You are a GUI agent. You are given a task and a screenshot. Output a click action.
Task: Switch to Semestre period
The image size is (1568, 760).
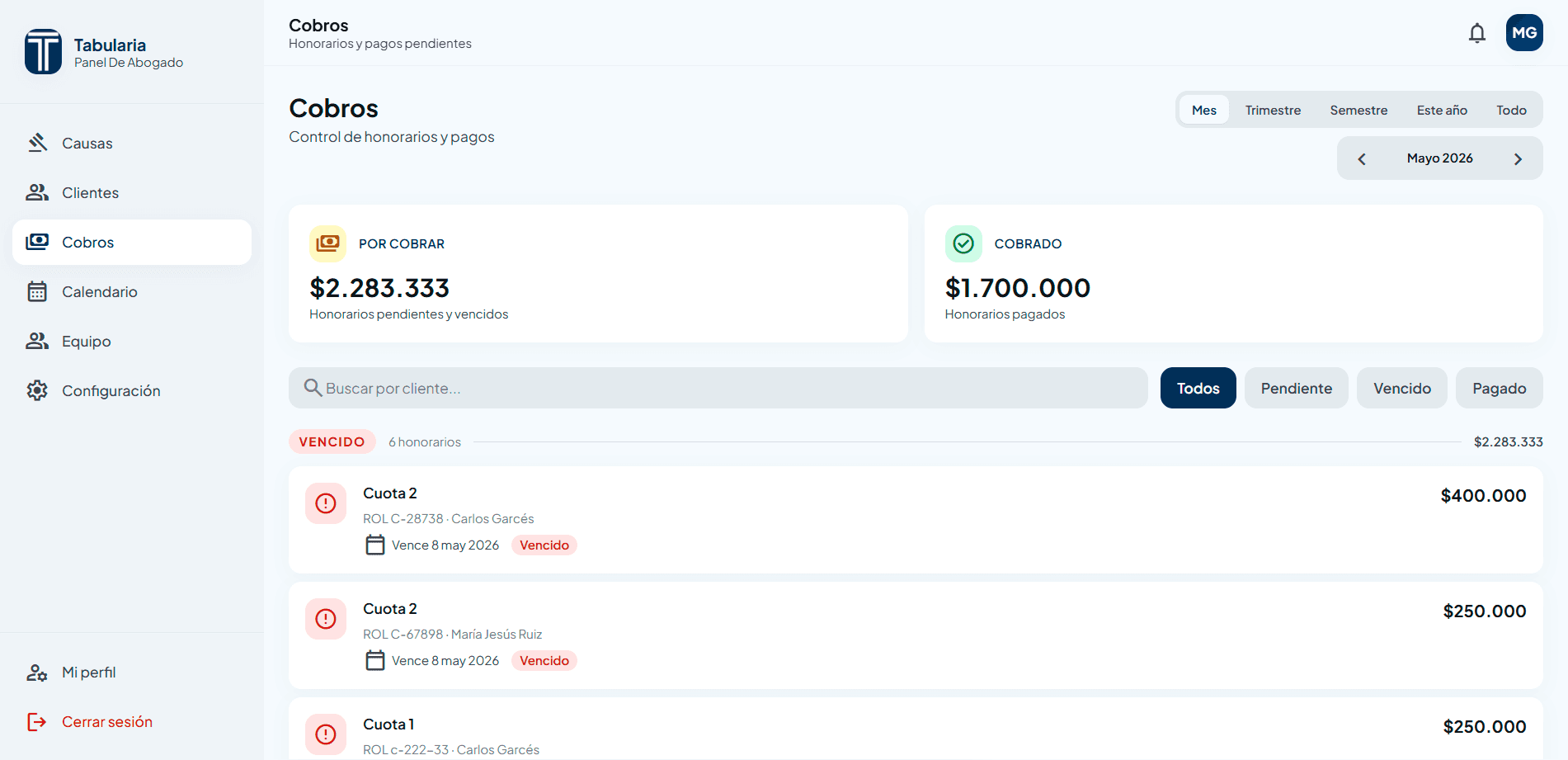1358,110
